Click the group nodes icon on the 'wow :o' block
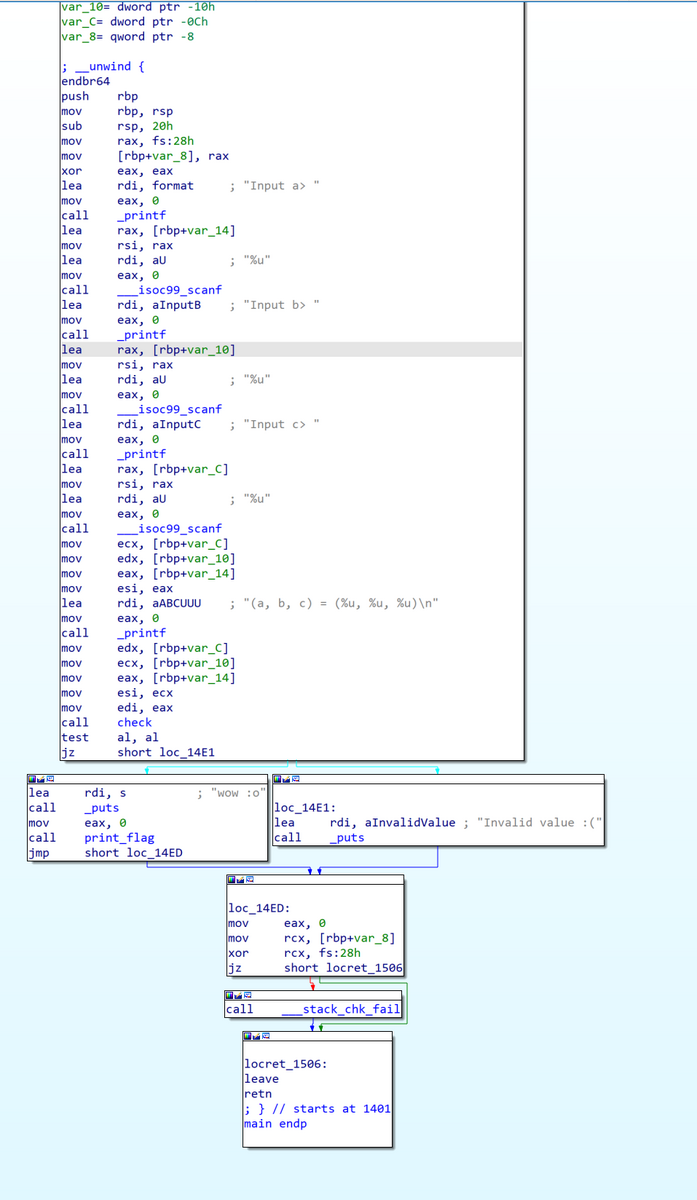697x1200 pixels. click(50, 779)
